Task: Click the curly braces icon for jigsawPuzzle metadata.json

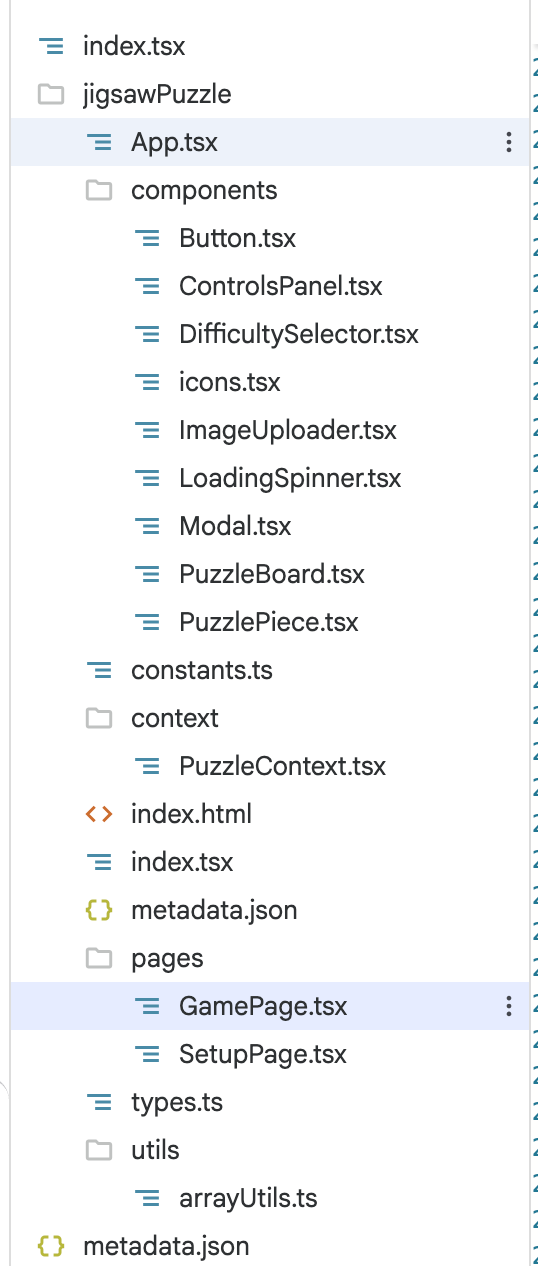Action: pos(99,910)
